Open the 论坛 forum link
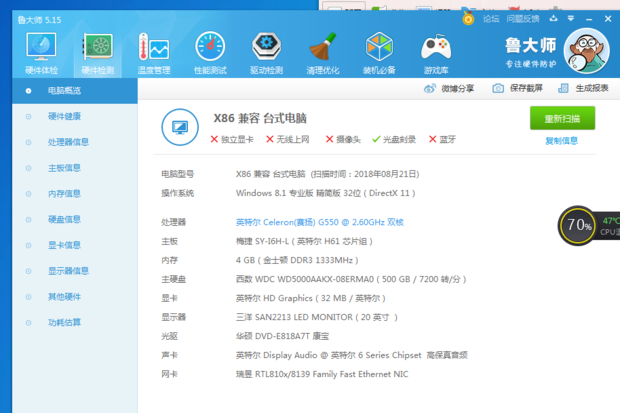Viewport: 620px width, 413px height. 491,19
